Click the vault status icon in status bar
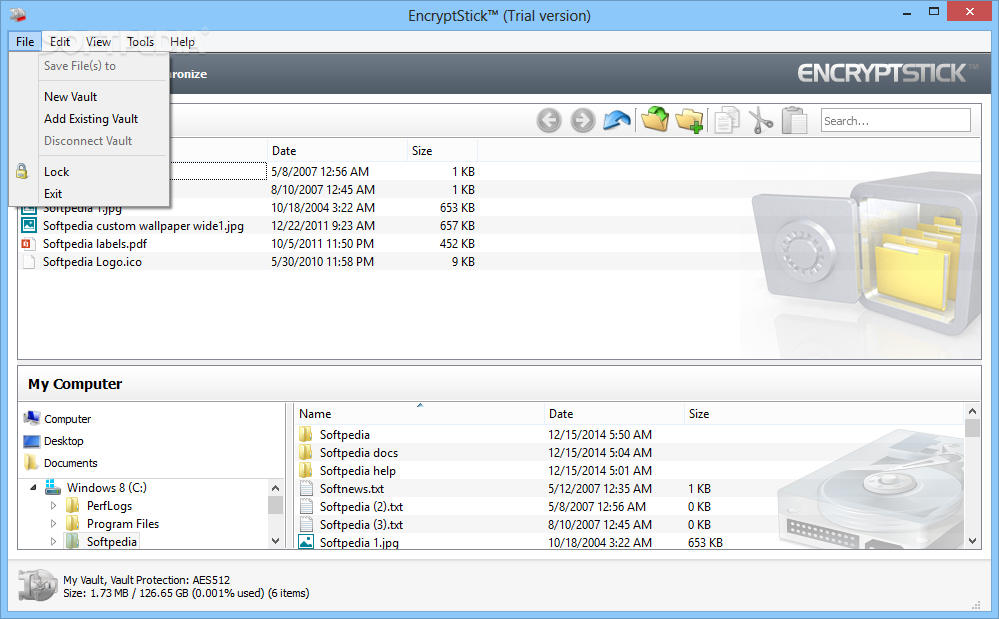Viewport: 999px width, 619px height. (x=38, y=585)
